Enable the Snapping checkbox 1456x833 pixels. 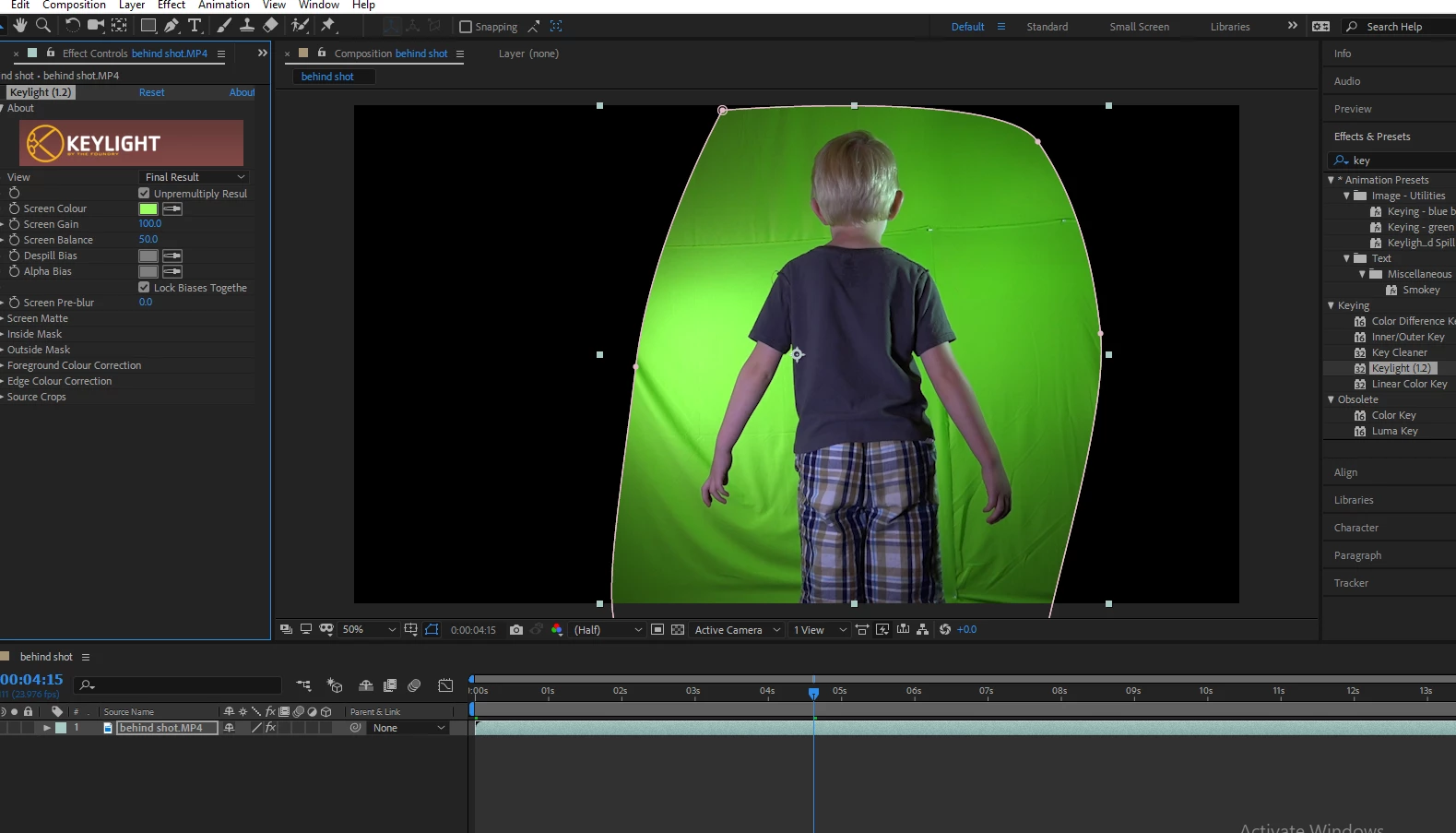[x=466, y=27]
